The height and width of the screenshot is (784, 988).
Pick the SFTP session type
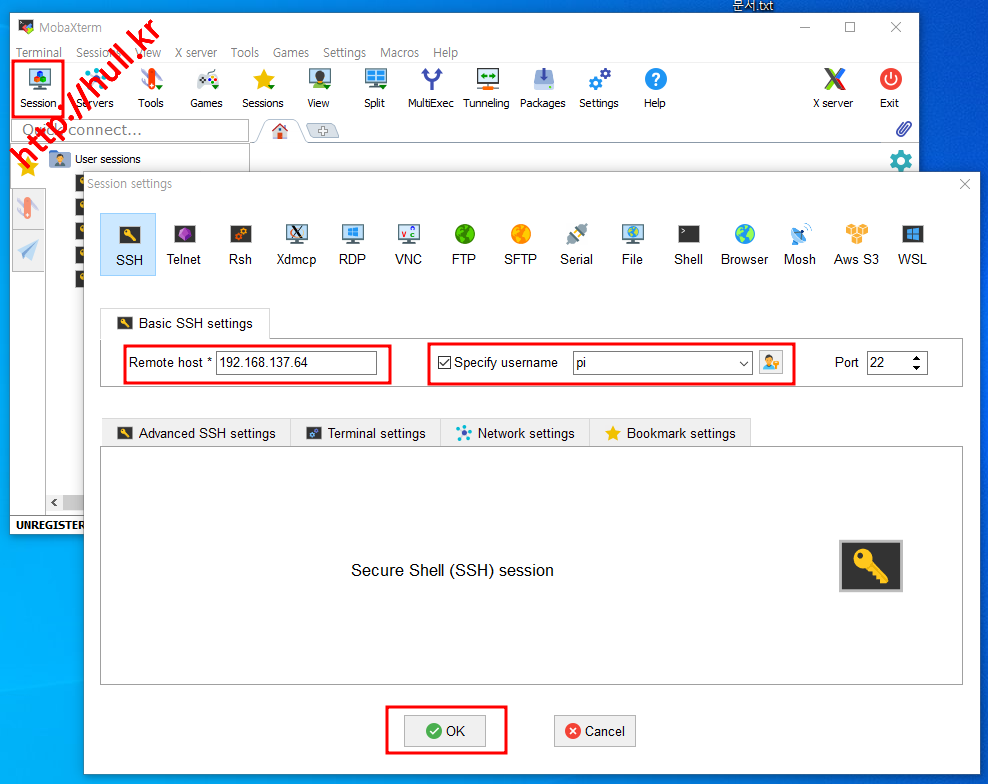(x=520, y=244)
